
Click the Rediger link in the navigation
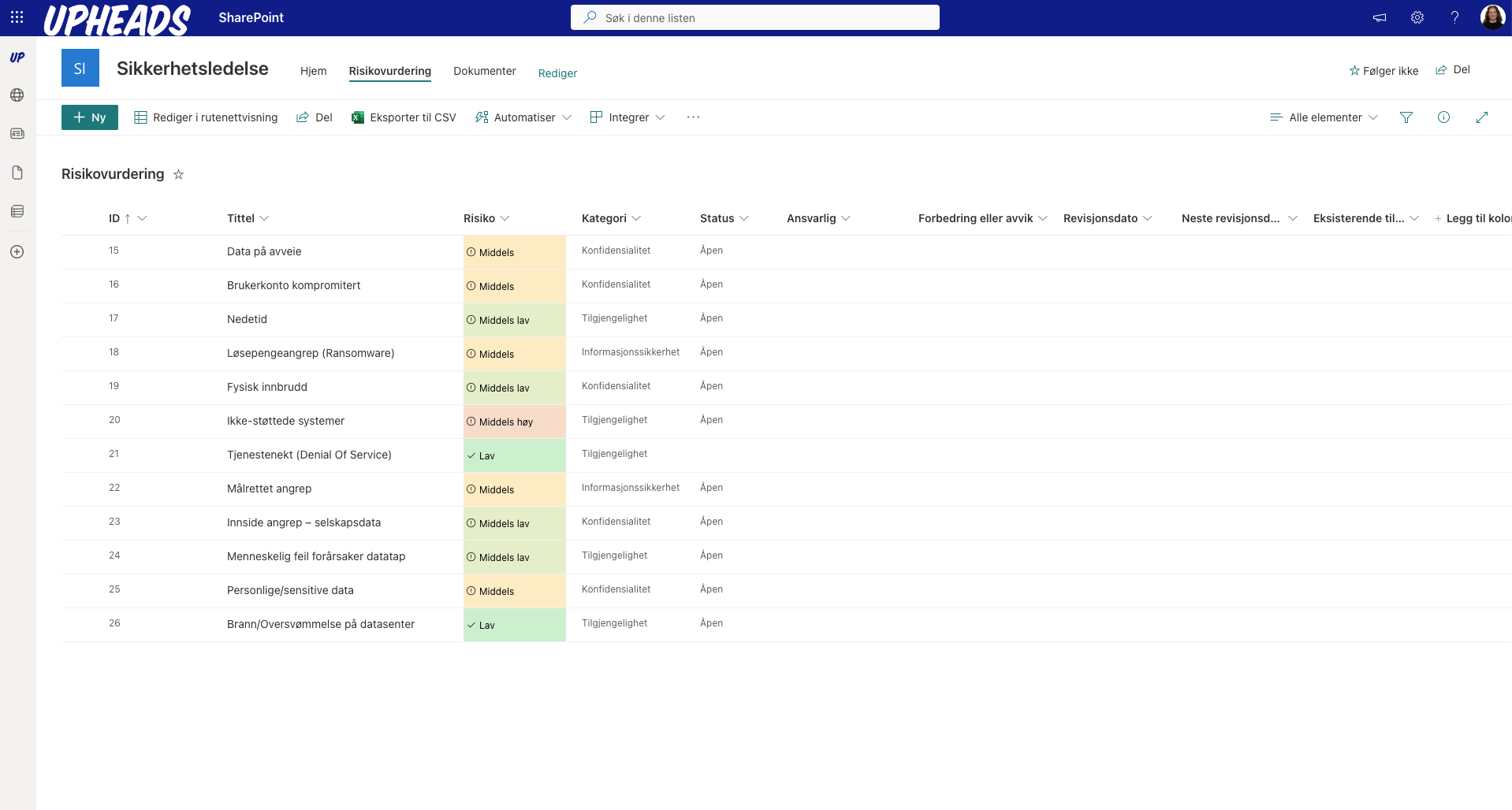tap(557, 72)
